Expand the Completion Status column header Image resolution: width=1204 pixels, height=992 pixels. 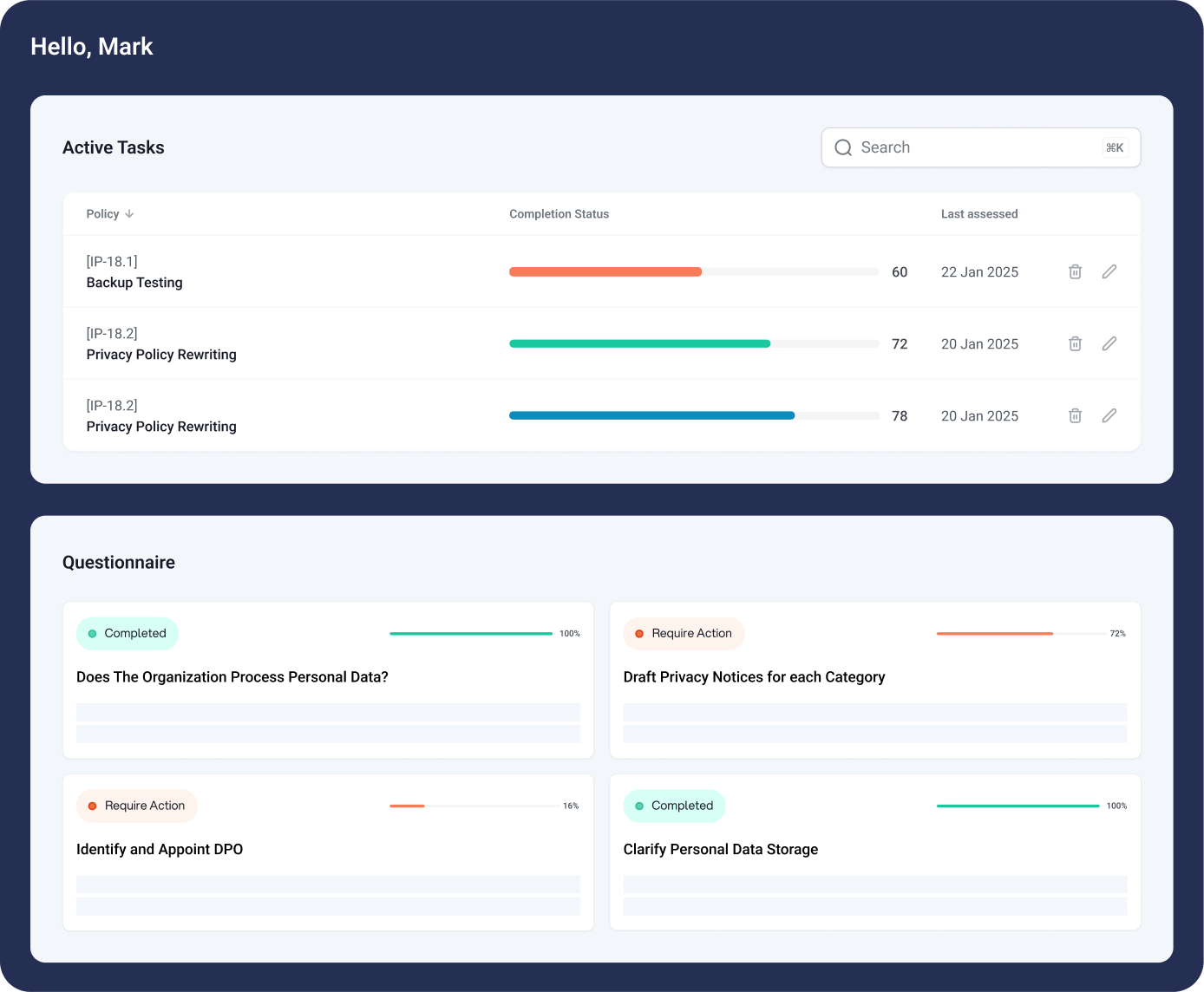pyautogui.click(x=559, y=213)
